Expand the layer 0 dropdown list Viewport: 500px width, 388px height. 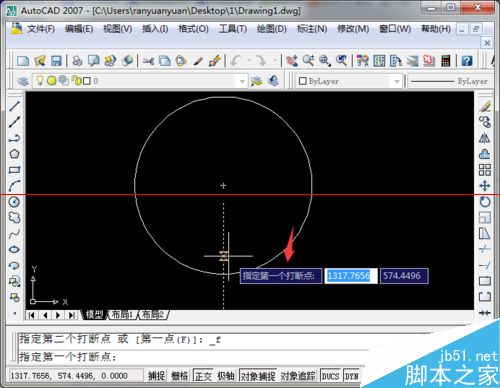point(242,81)
